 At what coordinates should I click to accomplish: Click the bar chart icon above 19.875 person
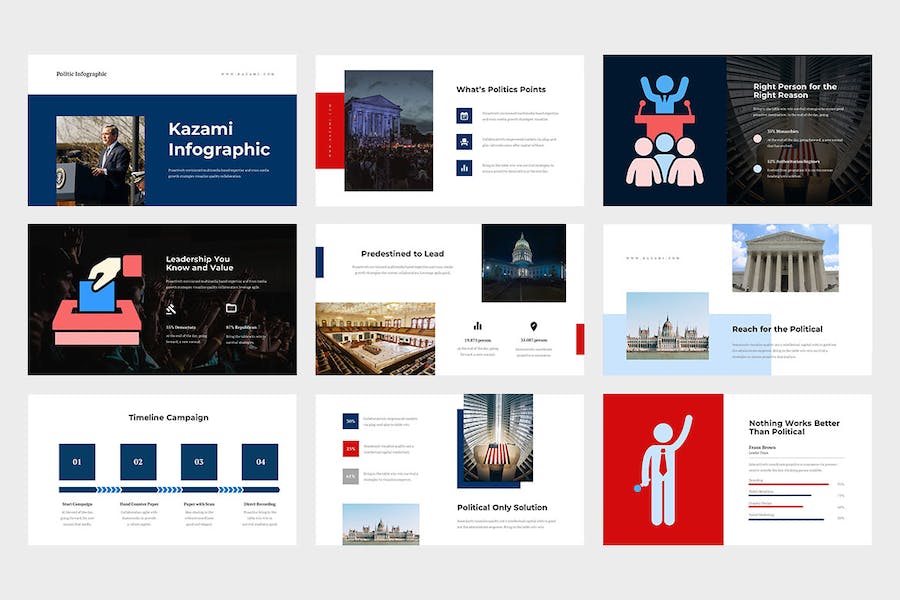[x=478, y=326]
